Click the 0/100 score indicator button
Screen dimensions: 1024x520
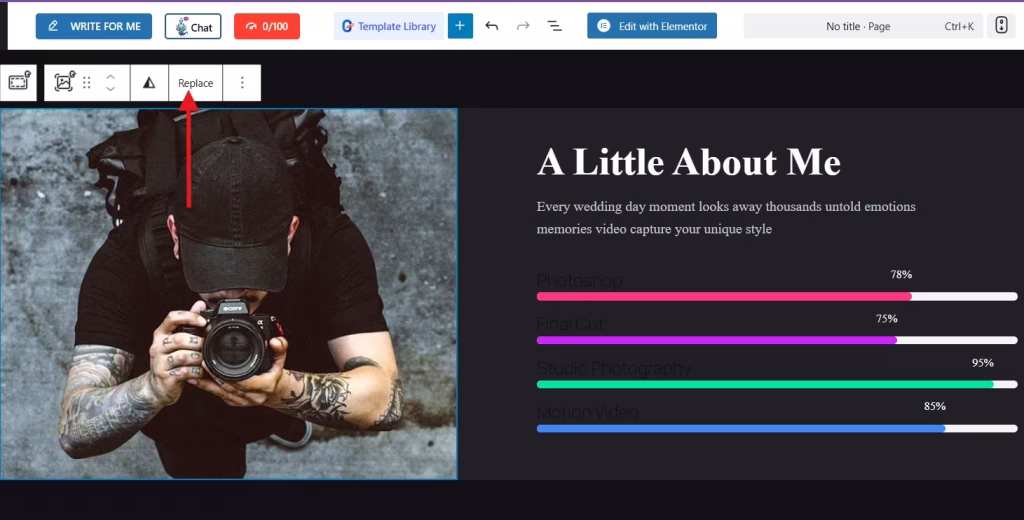coord(266,26)
